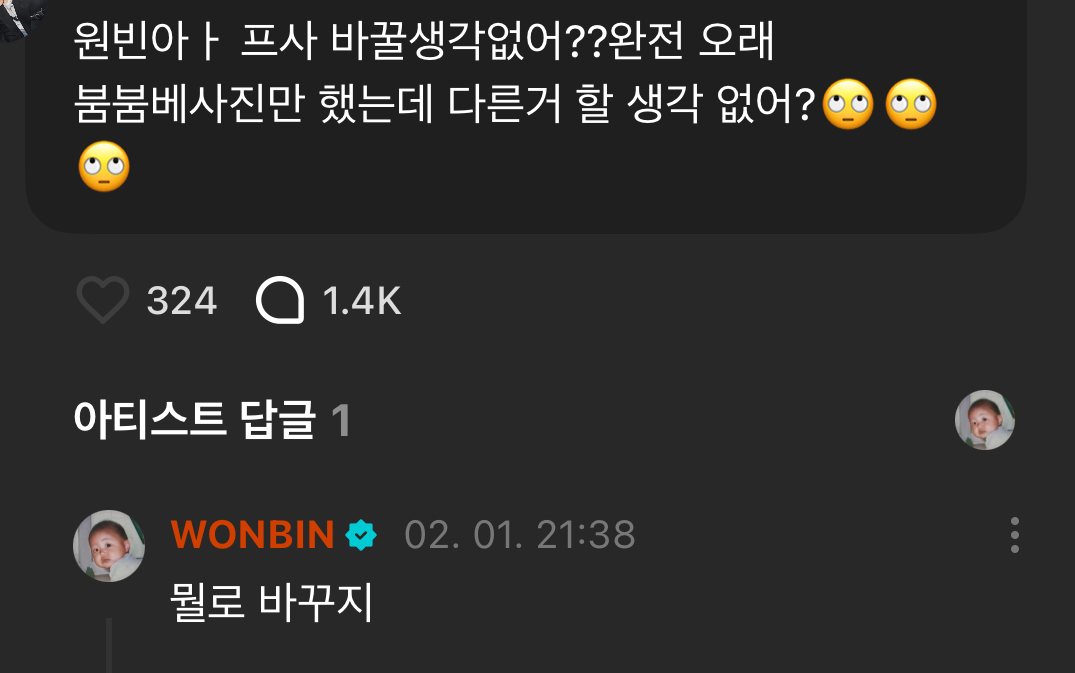Expand the reply thread line below WONBIN's avatar
The image size is (1075, 673).
click(x=109, y=646)
